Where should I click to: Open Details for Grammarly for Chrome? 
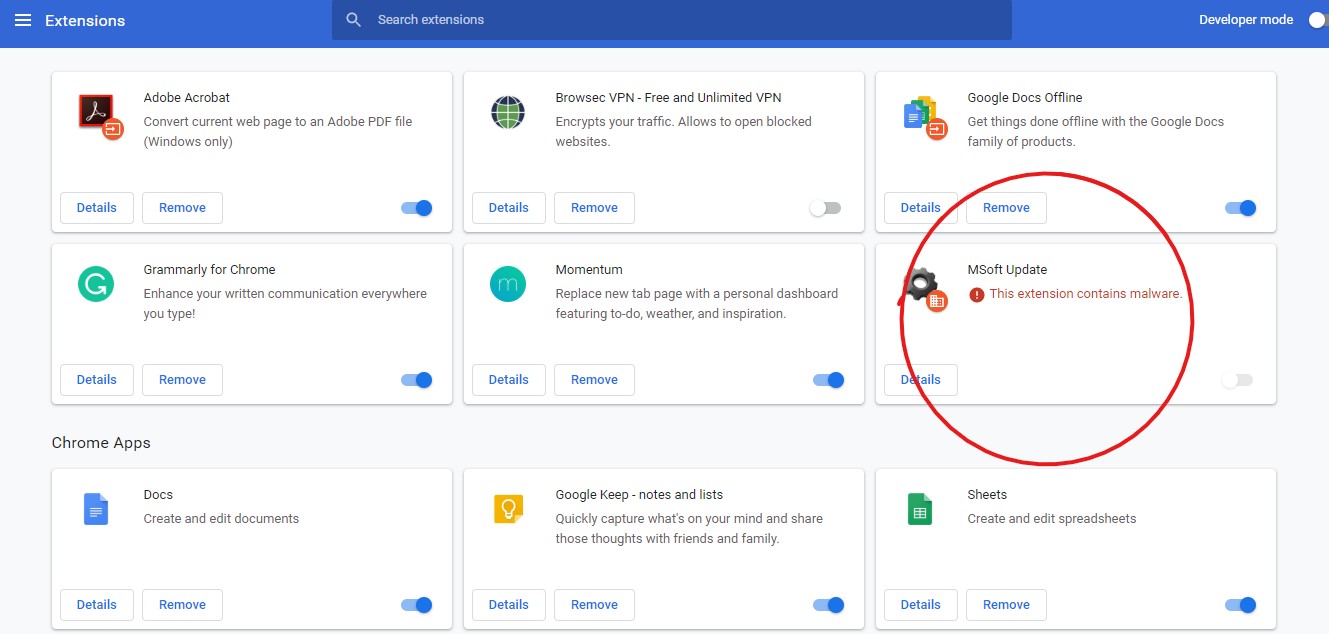pyautogui.click(x=97, y=380)
